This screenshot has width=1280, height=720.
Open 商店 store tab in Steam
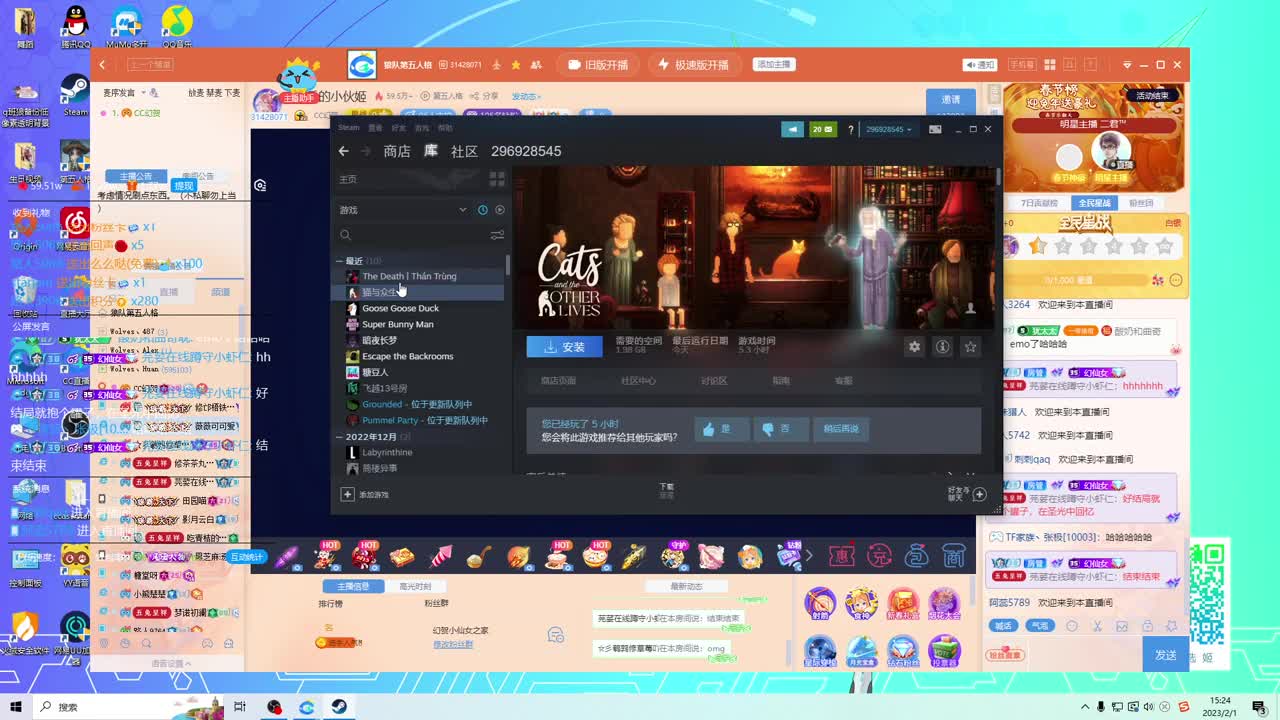tap(397, 151)
